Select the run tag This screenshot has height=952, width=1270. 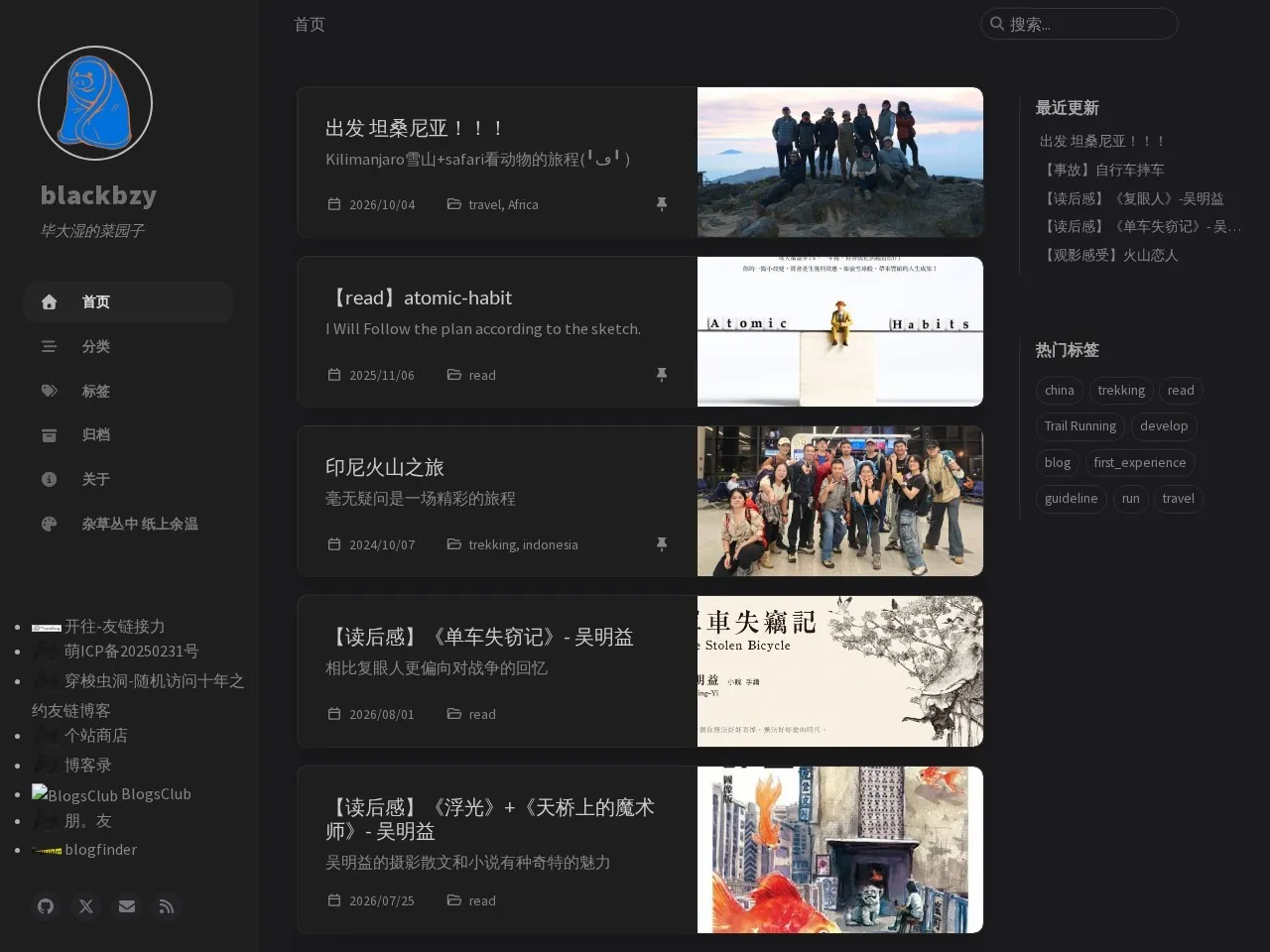click(x=1130, y=499)
